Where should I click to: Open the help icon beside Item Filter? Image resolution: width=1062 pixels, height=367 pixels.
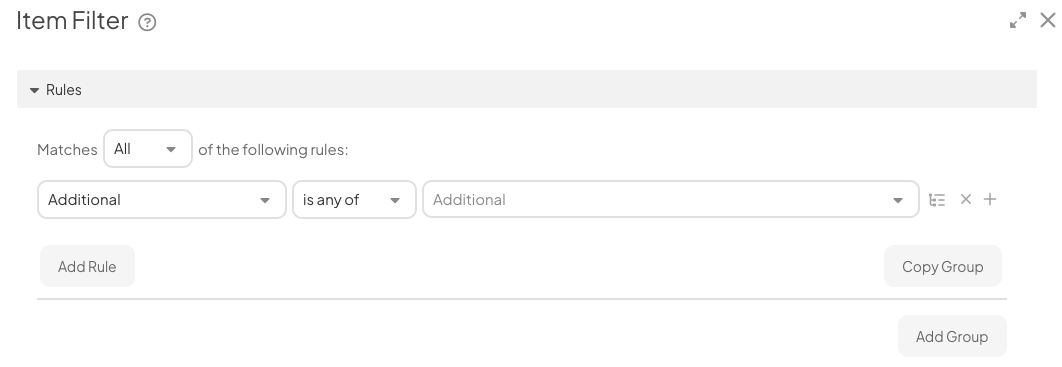tap(147, 22)
